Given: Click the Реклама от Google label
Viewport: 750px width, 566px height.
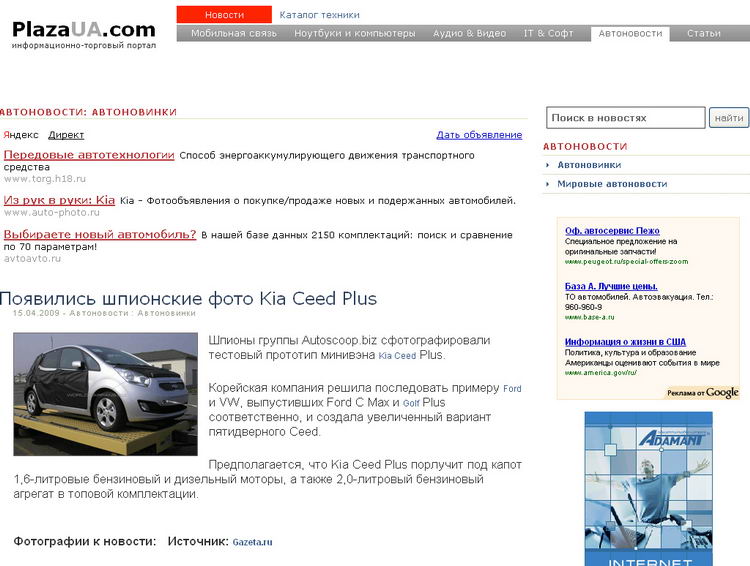Looking at the screenshot, I should tap(703, 393).
